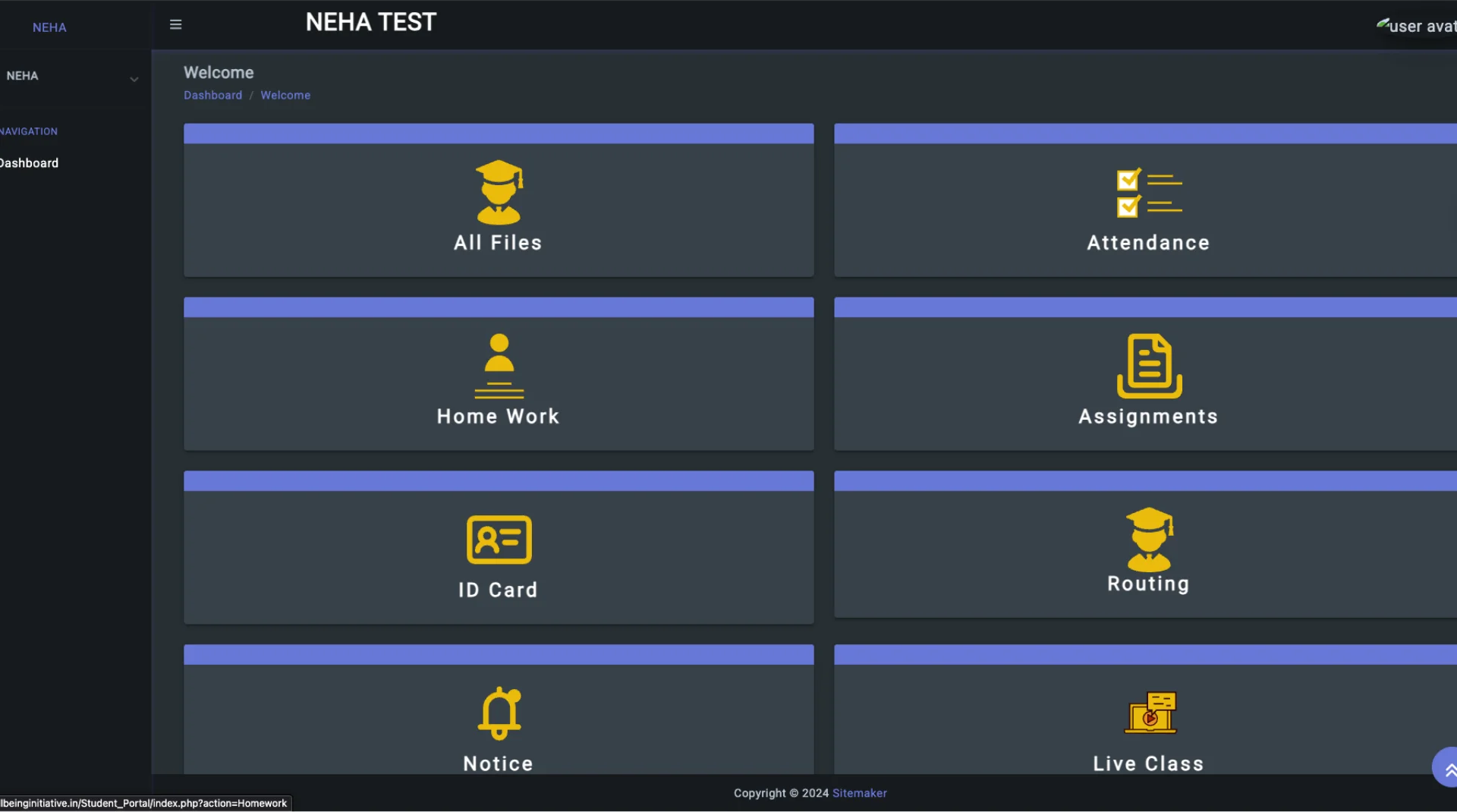1457x812 pixels.
Task: Click the NEHA TEST header title
Action: click(x=371, y=22)
